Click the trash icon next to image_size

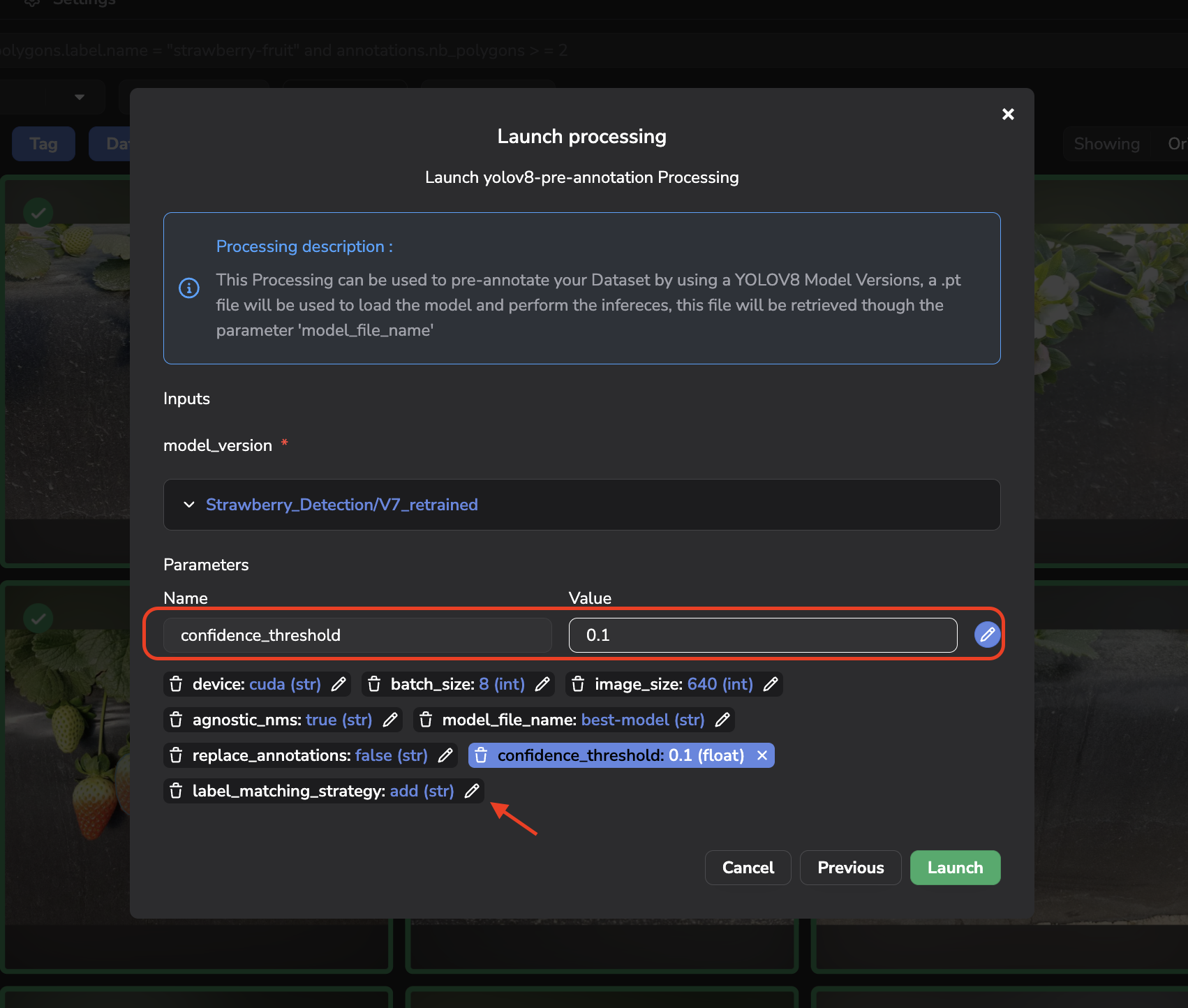578,684
